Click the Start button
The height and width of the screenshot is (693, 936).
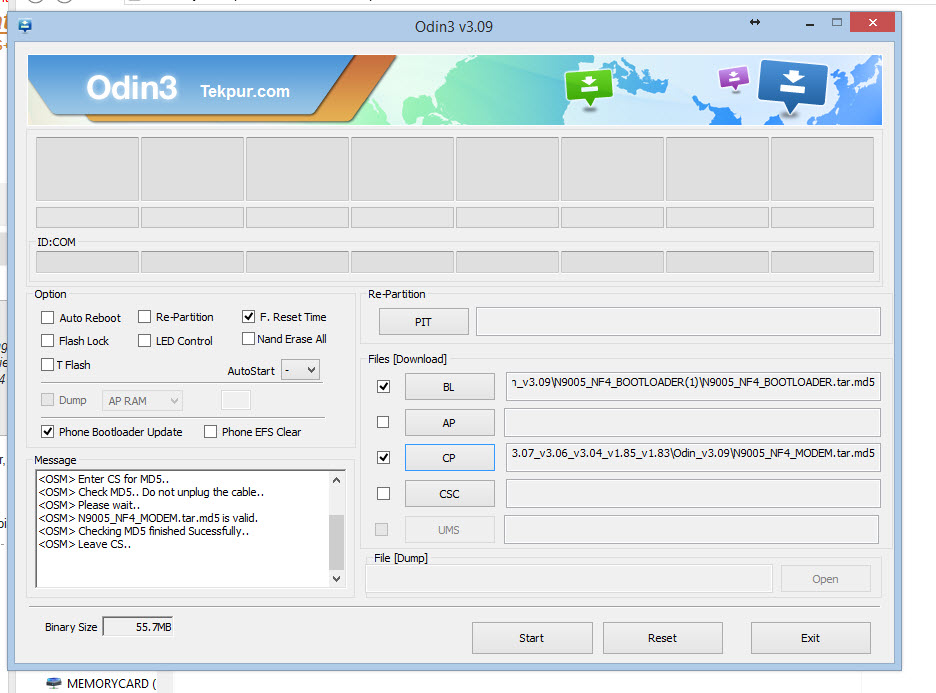tap(532, 638)
